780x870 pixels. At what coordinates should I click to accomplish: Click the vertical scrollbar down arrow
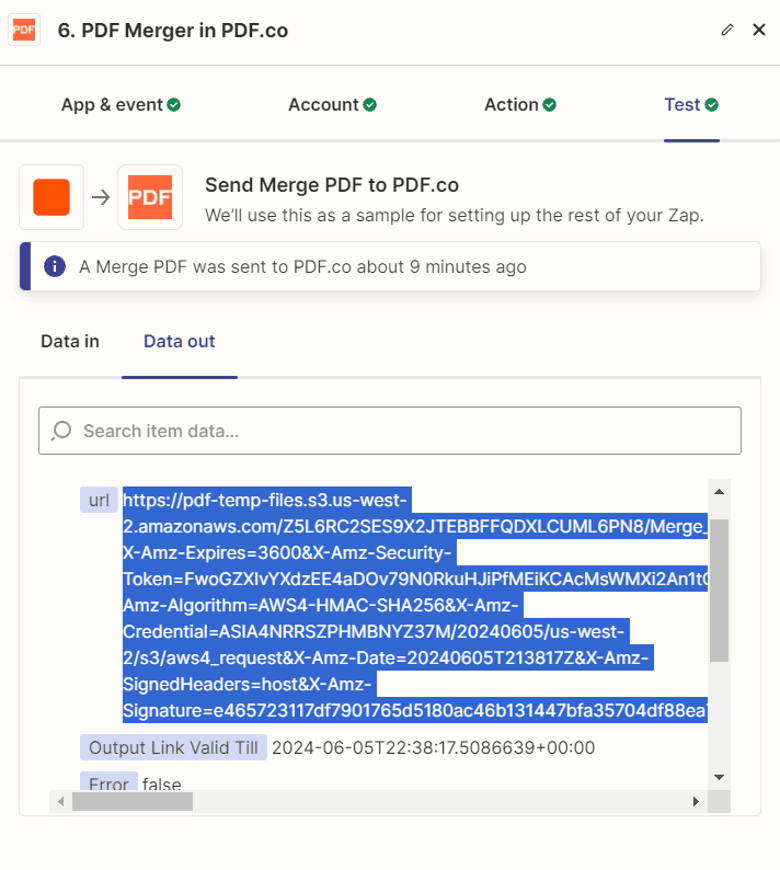(x=718, y=777)
